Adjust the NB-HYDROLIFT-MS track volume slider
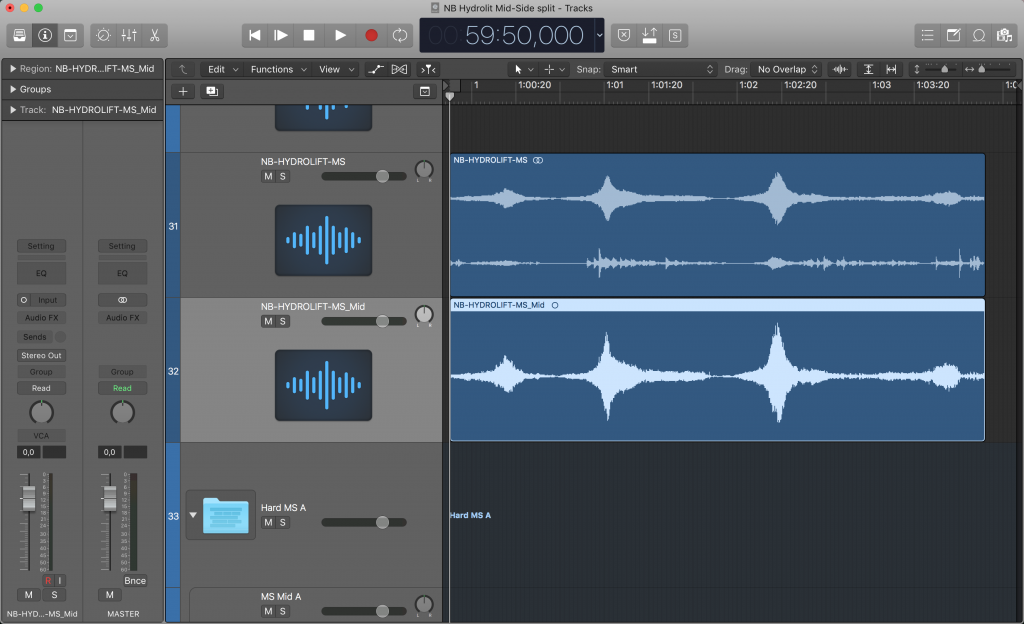Viewport: 1024px width, 624px height. pos(382,176)
